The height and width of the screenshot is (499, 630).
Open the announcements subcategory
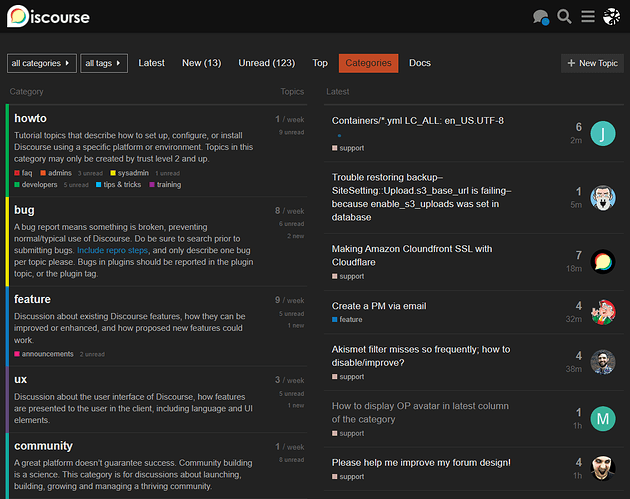(44, 354)
